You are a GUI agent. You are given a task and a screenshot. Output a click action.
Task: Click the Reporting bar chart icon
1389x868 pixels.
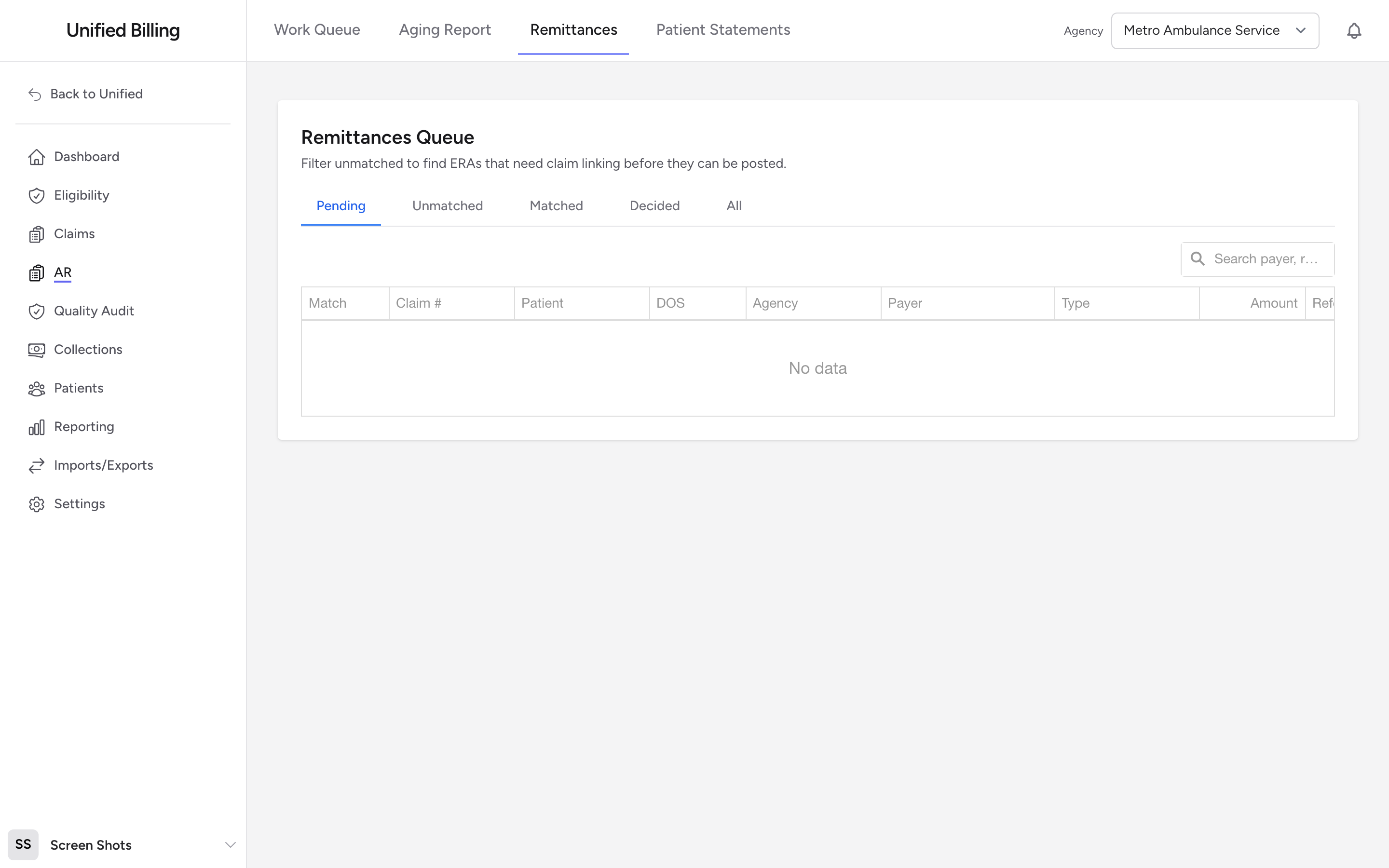(36, 427)
